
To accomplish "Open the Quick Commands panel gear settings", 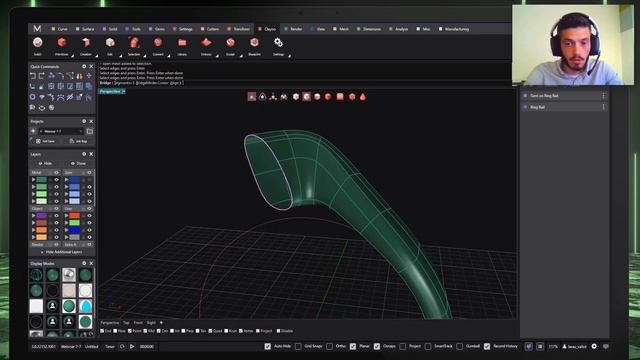I will (84, 67).
